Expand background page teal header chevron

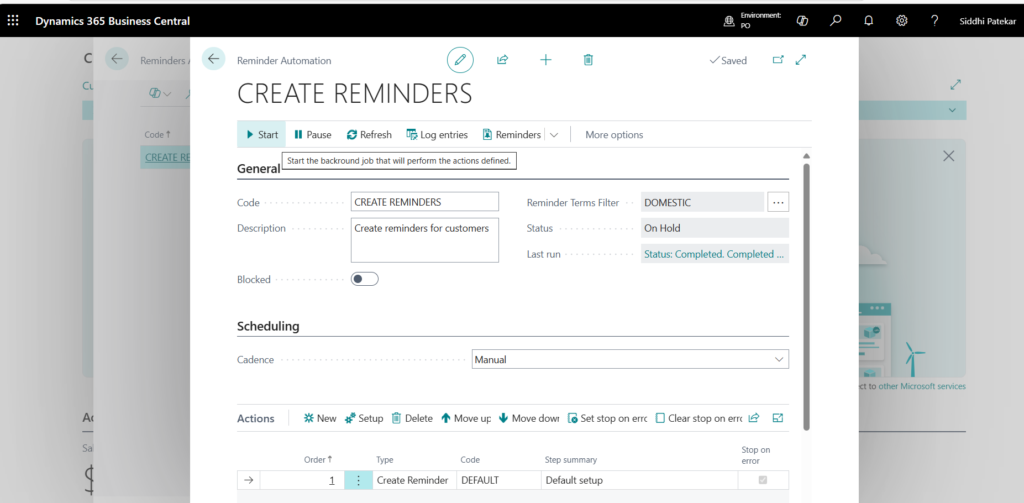click(951, 110)
